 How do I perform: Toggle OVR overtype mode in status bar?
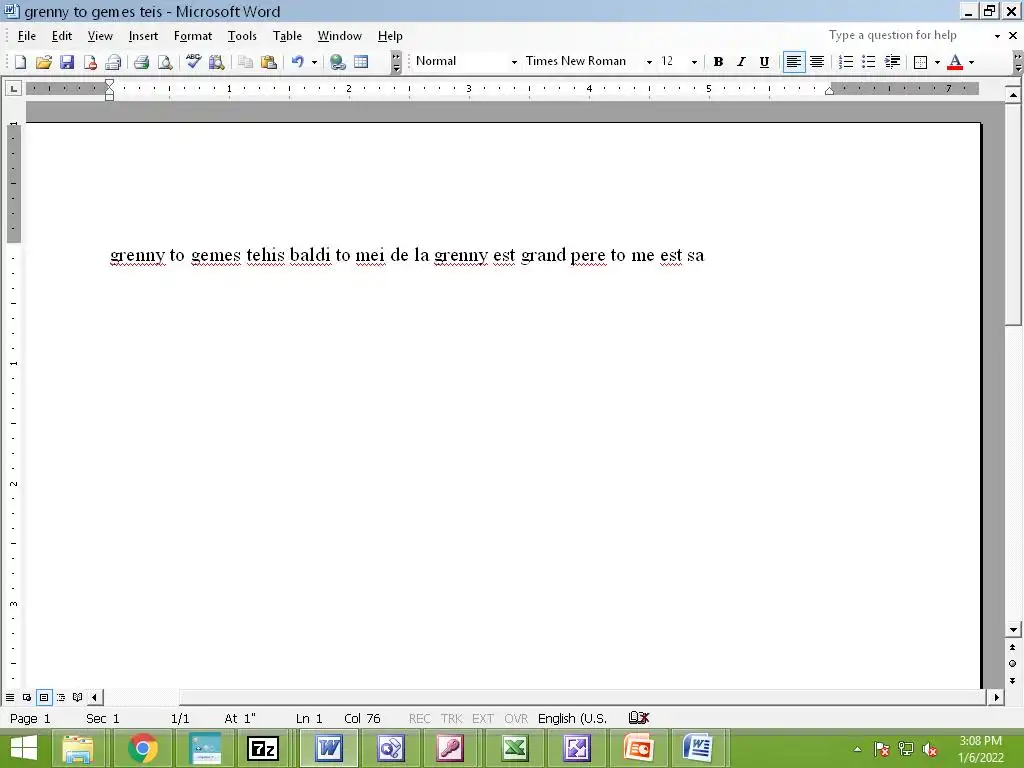point(516,718)
